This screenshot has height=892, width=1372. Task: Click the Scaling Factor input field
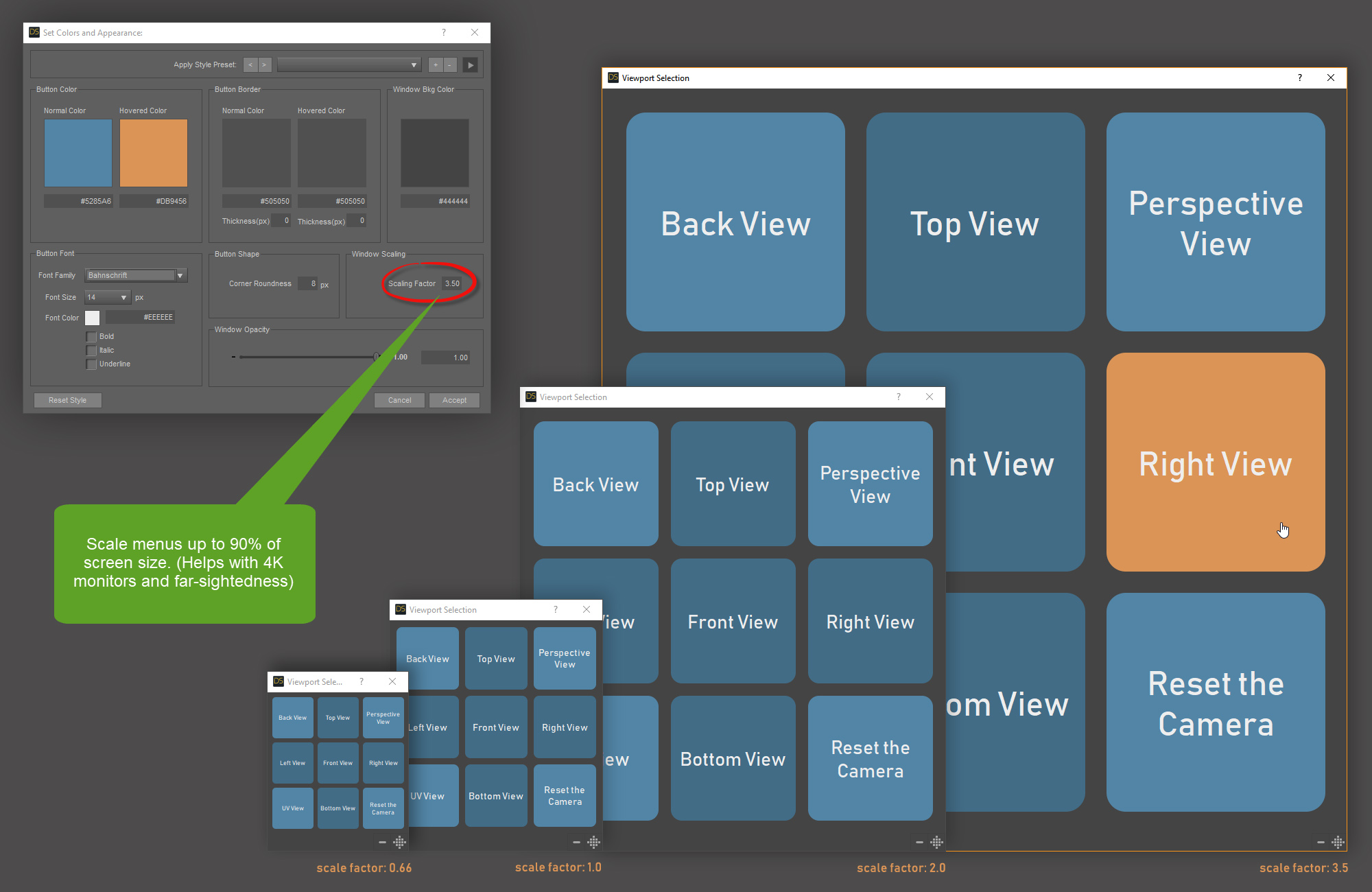tap(452, 284)
